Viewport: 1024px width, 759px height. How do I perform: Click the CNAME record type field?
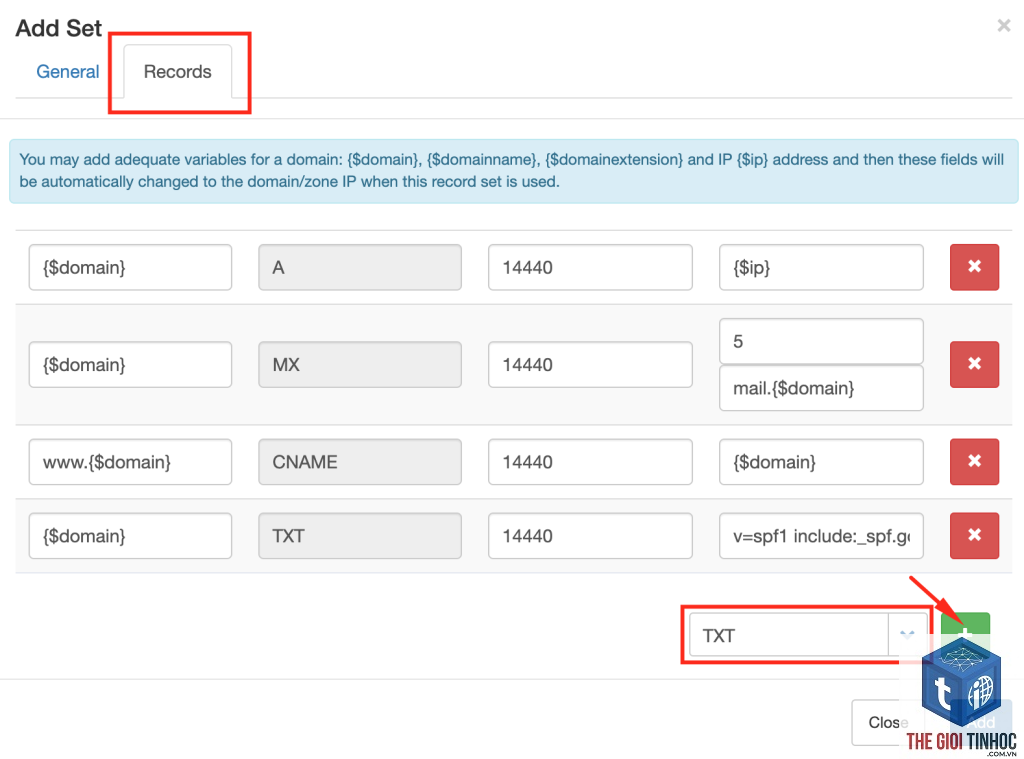360,462
